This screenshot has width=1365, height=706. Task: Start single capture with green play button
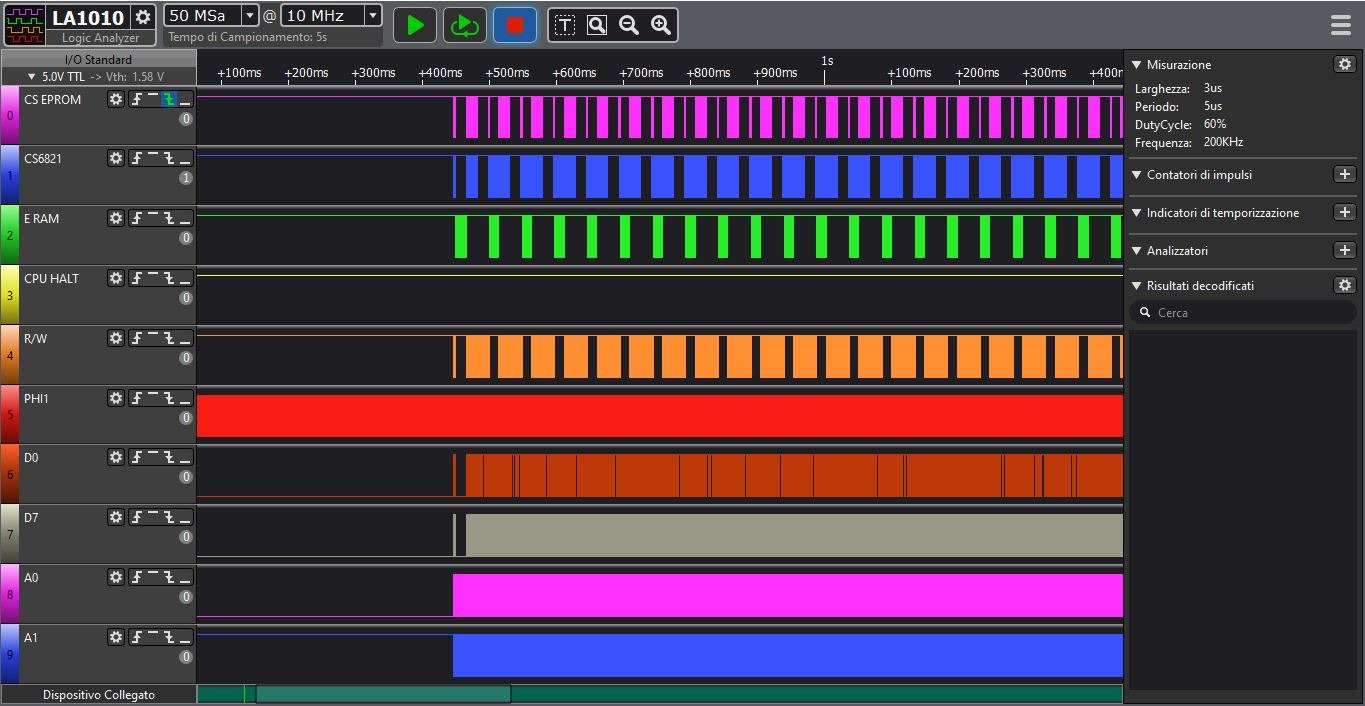(x=415, y=25)
